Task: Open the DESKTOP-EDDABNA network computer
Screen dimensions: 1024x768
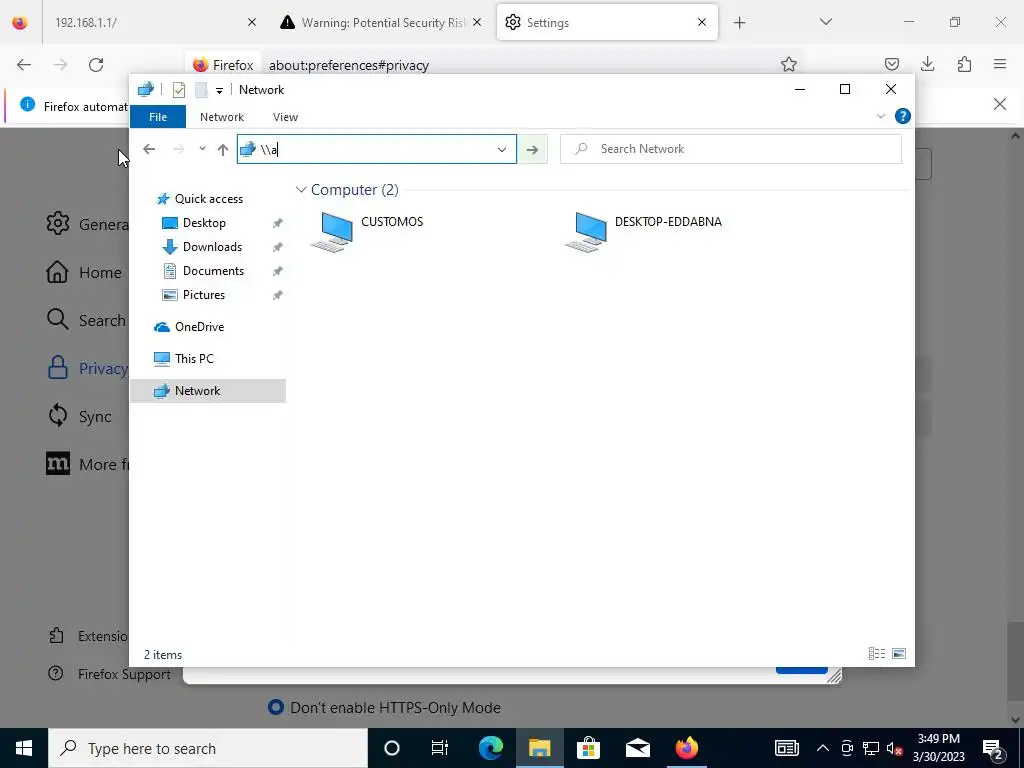Action: click(643, 231)
